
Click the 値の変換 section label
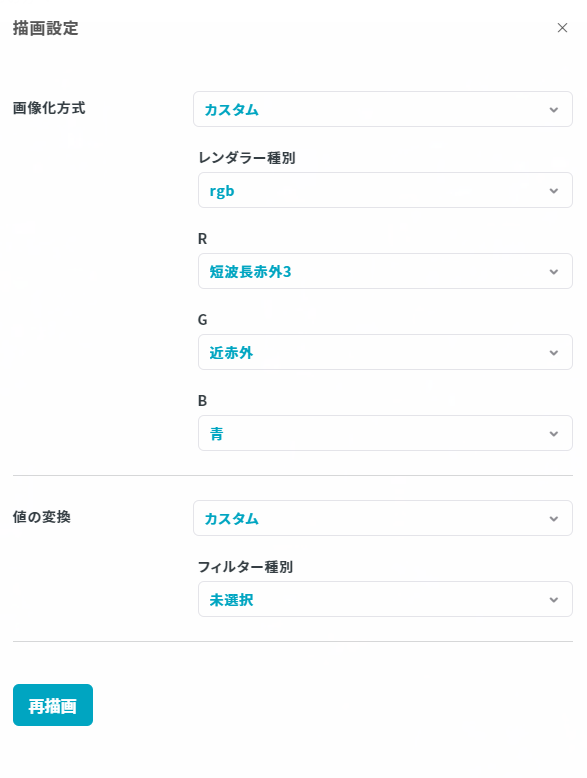click(42, 517)
